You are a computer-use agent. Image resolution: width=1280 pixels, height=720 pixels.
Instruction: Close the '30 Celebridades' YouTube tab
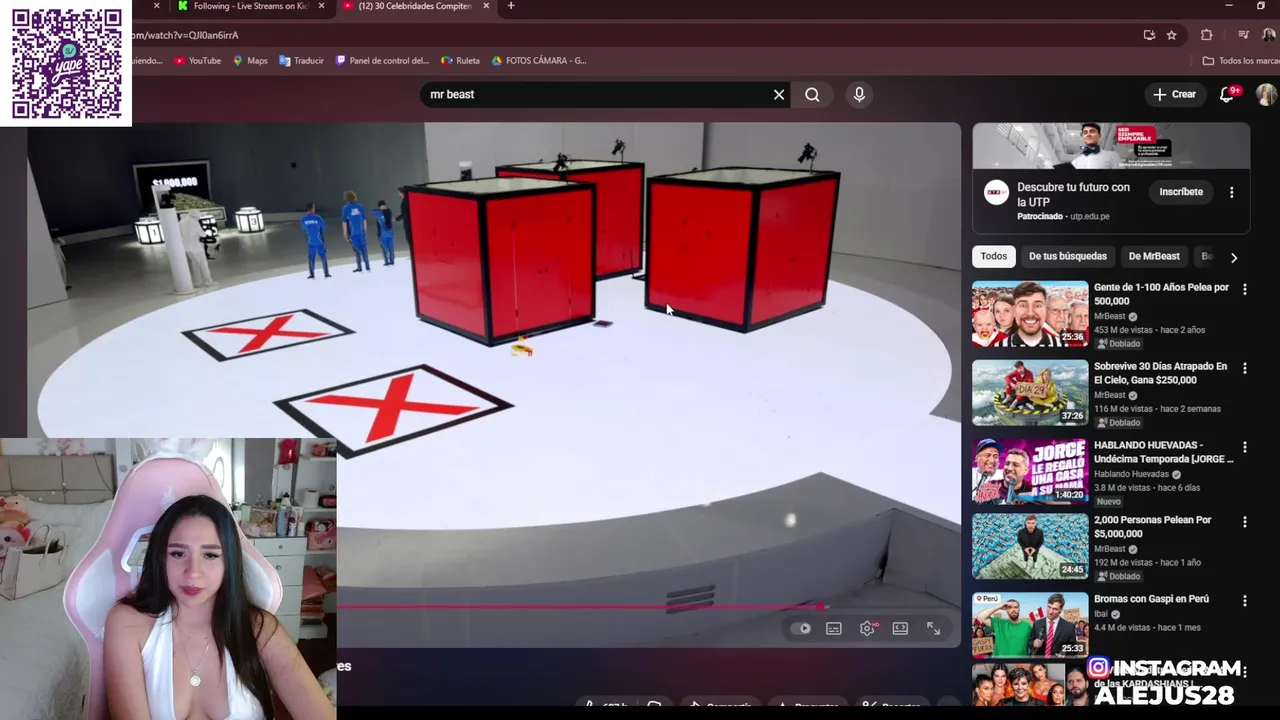coord(485,6)
